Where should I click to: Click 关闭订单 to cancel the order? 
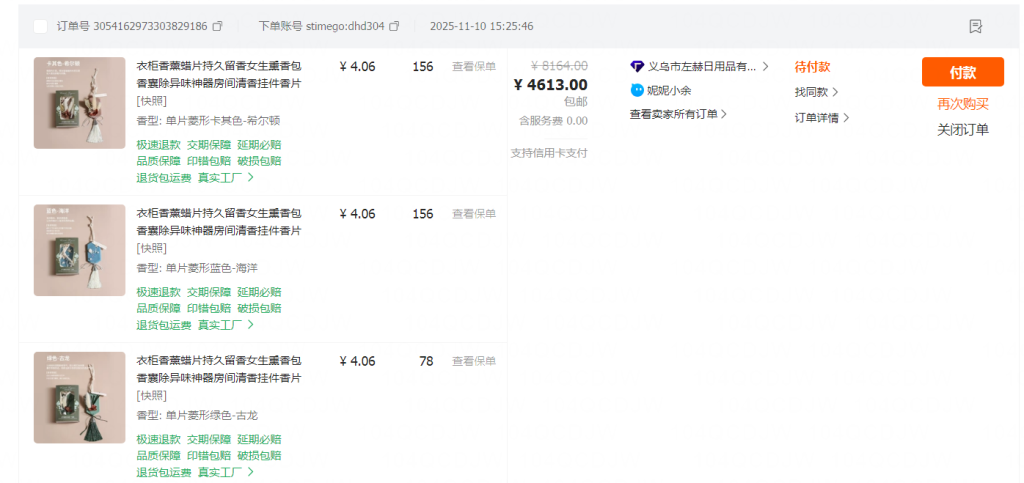coord(962,129)
